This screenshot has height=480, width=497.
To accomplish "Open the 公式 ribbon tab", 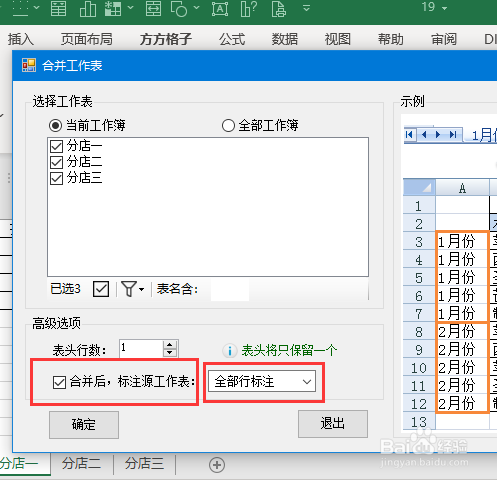I will [232, 39].
